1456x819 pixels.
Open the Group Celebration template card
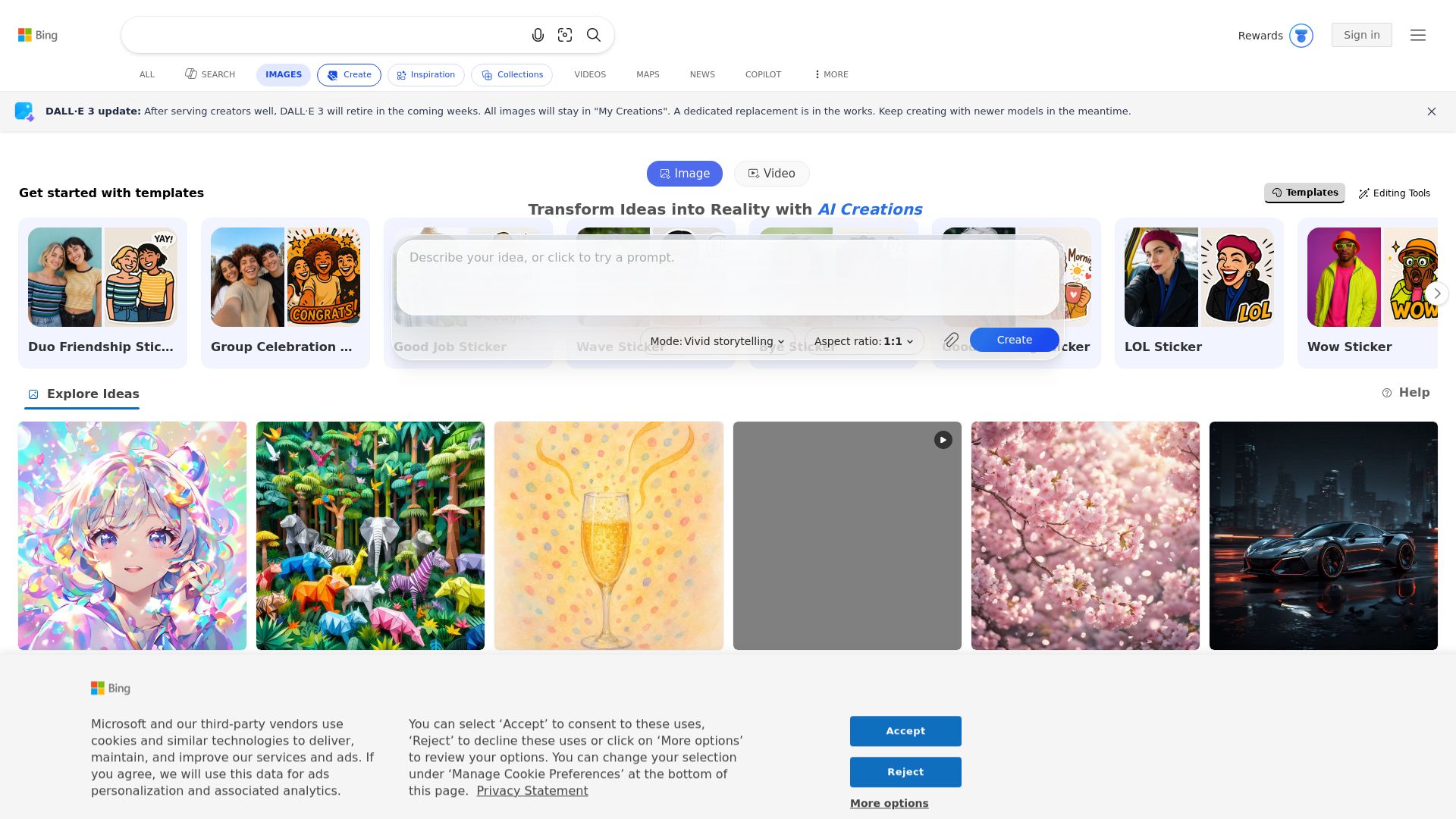[285, 293]
